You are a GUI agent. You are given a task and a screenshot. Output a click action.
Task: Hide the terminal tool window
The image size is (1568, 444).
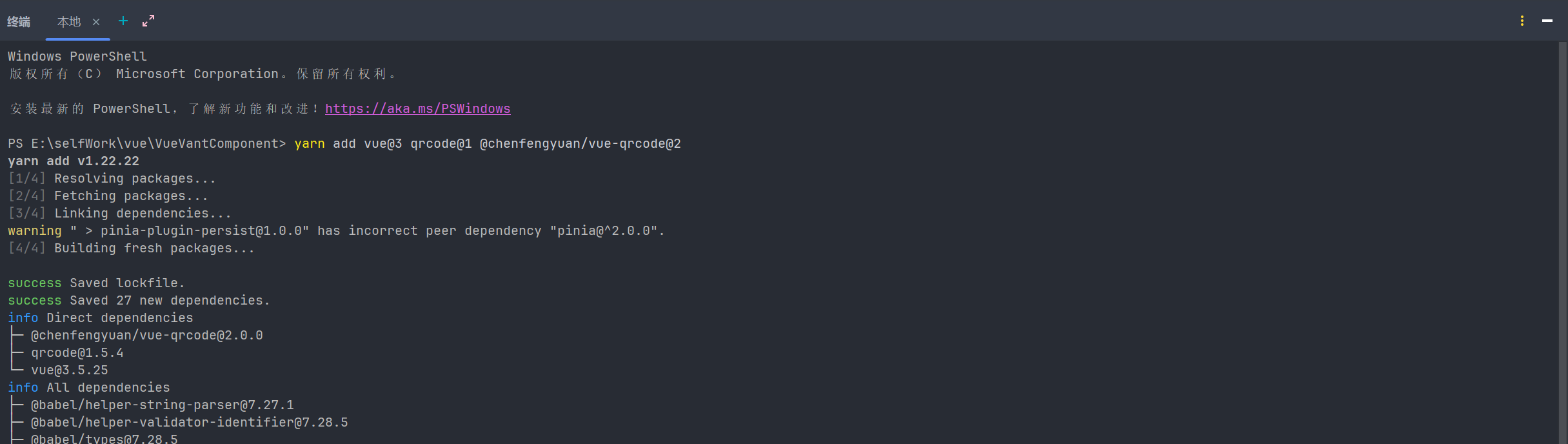pos(1547,21)
